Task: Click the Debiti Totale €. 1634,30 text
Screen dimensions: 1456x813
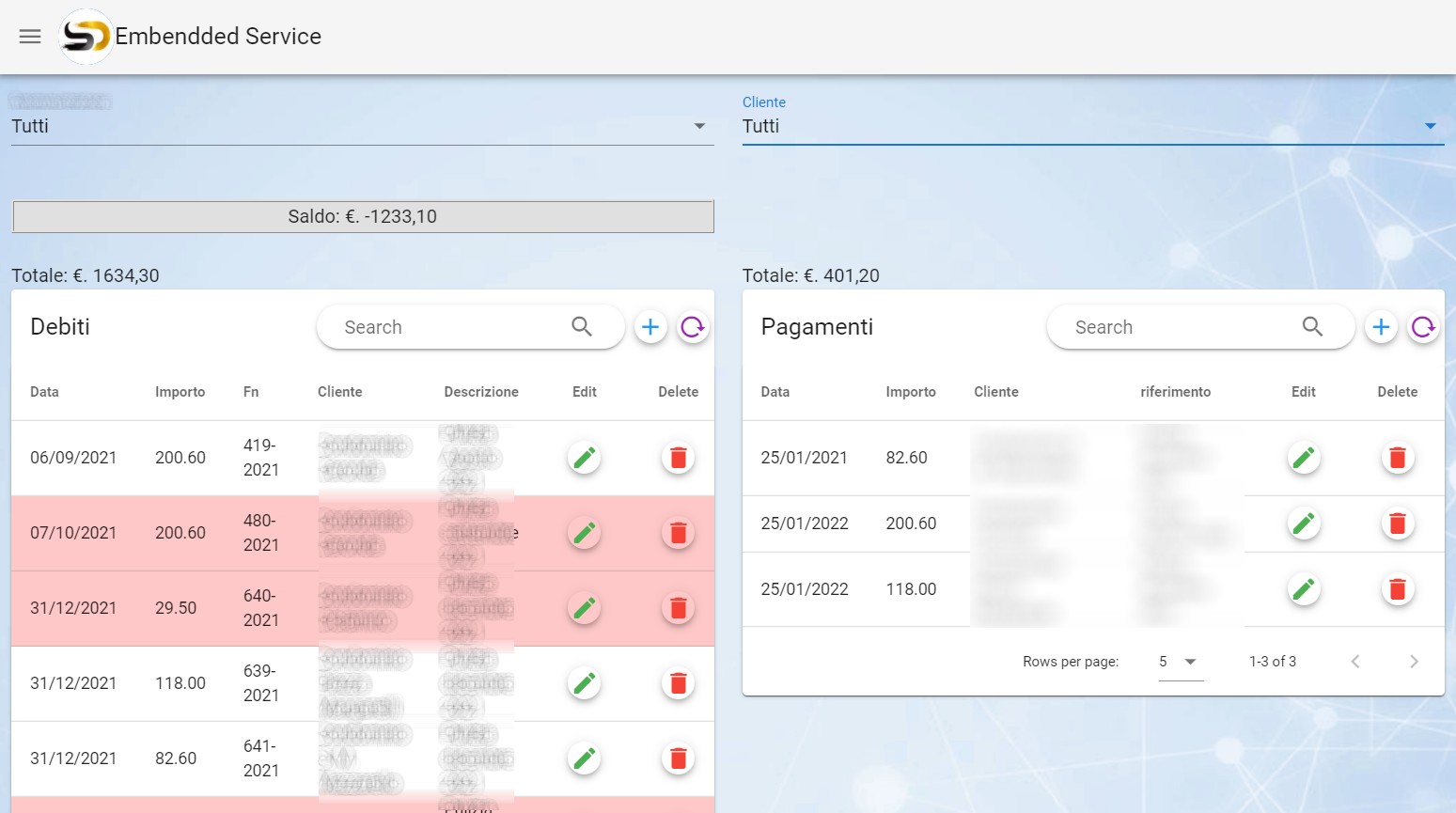Action: (x=86, y=275)
